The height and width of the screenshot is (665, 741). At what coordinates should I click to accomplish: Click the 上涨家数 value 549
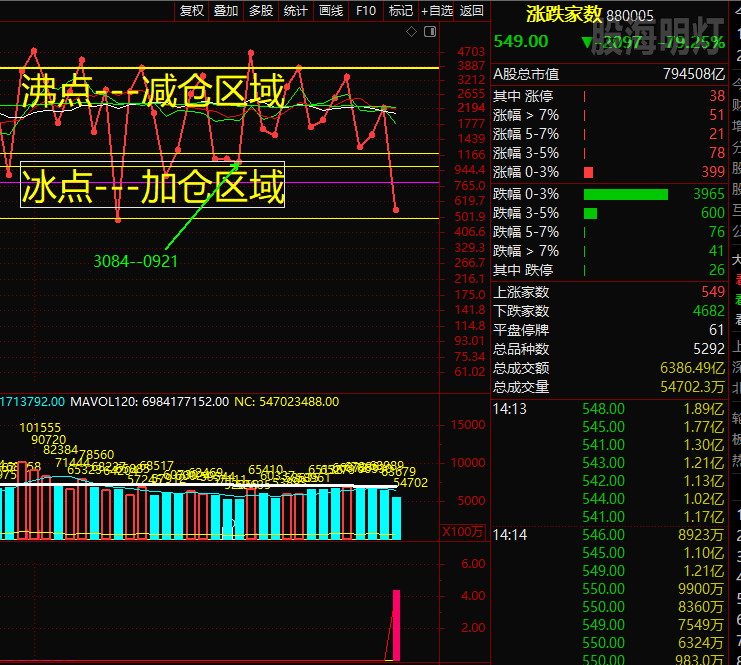tap(713, 292)
